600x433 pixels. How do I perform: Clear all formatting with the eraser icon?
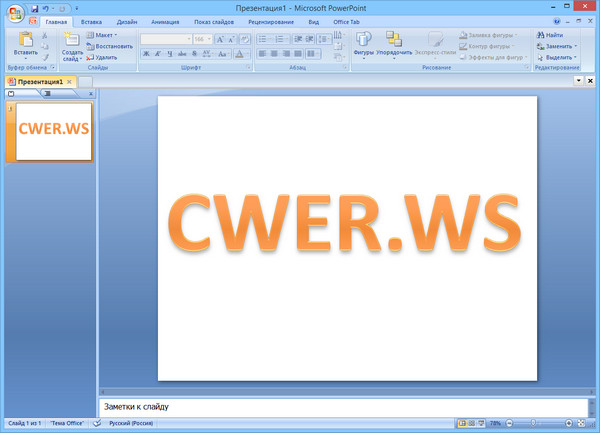click(x=245, y=39)
